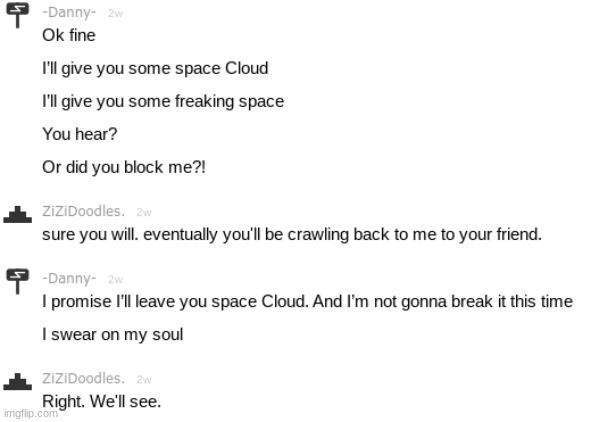Click the 'I swear on my soul' message

(113, 335)
